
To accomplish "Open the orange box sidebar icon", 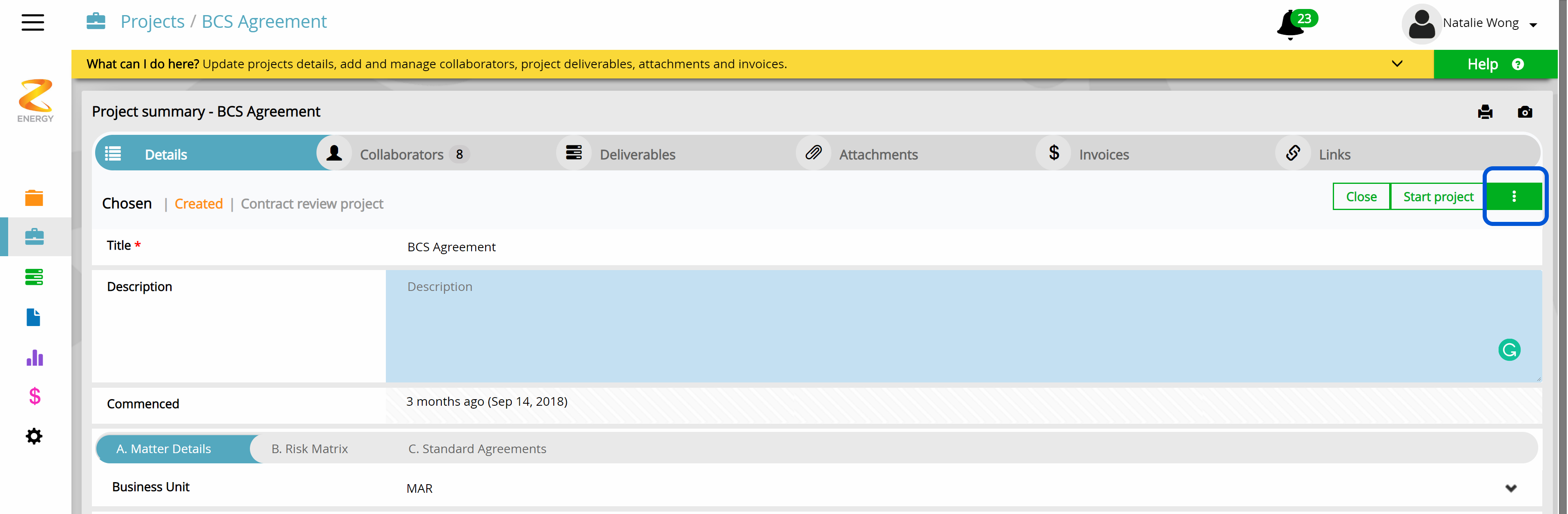I will coord(34,198).
